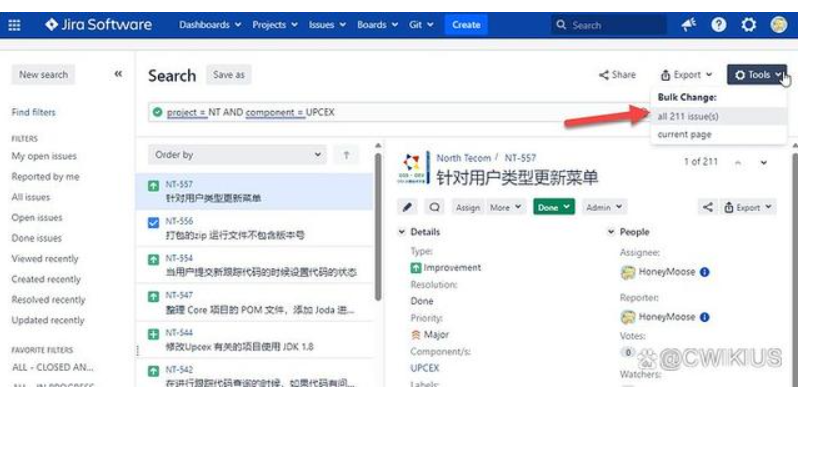Click the Save as button
Image resolution: width=829 pixels, height=463 pixels.
pyautogui.click(x=229, y=75)
